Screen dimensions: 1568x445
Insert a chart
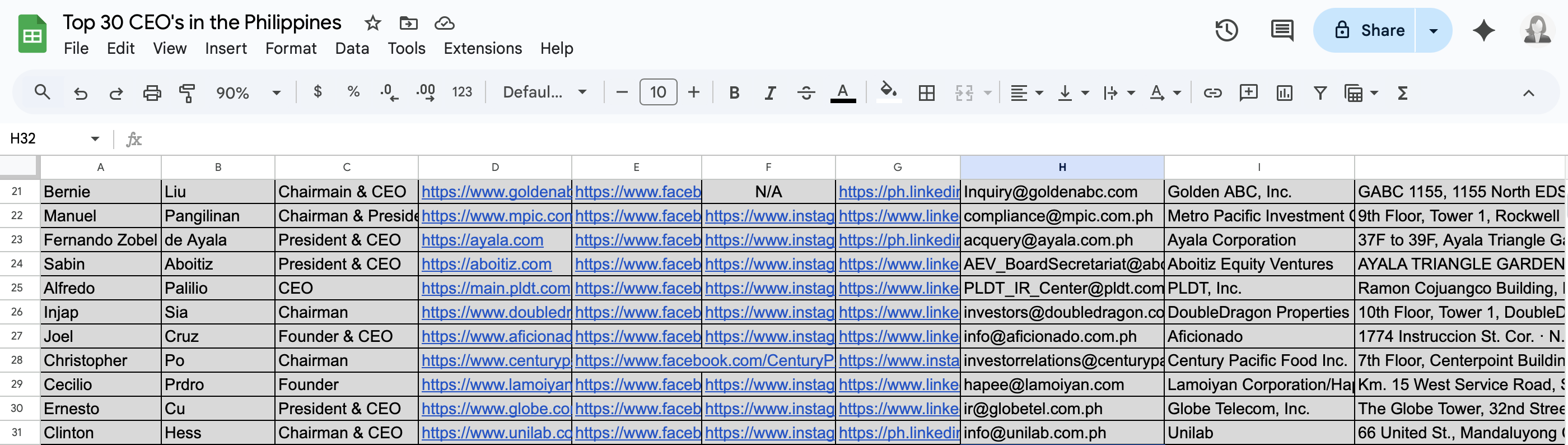click(1284, 92)
